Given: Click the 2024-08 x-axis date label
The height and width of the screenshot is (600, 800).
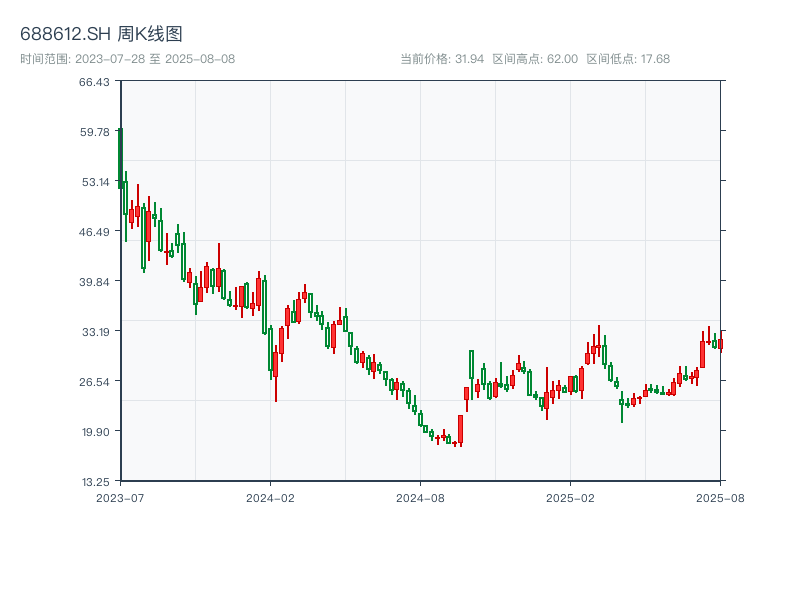Looking at the screenshot, I should click(420, 497).
